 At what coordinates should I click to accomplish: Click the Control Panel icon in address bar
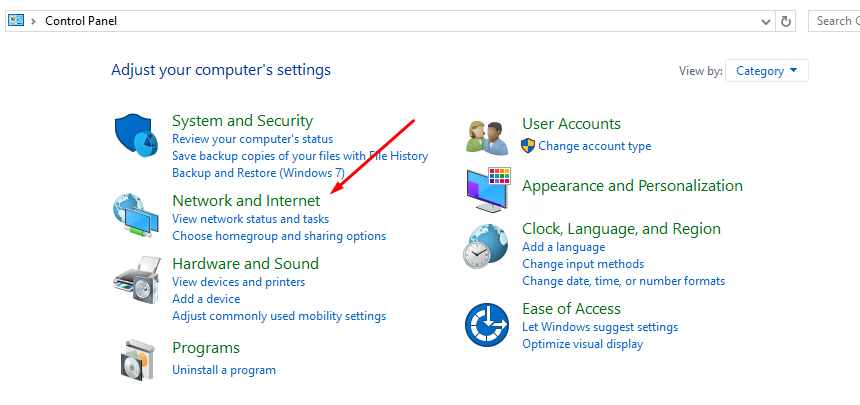[16, 21]
